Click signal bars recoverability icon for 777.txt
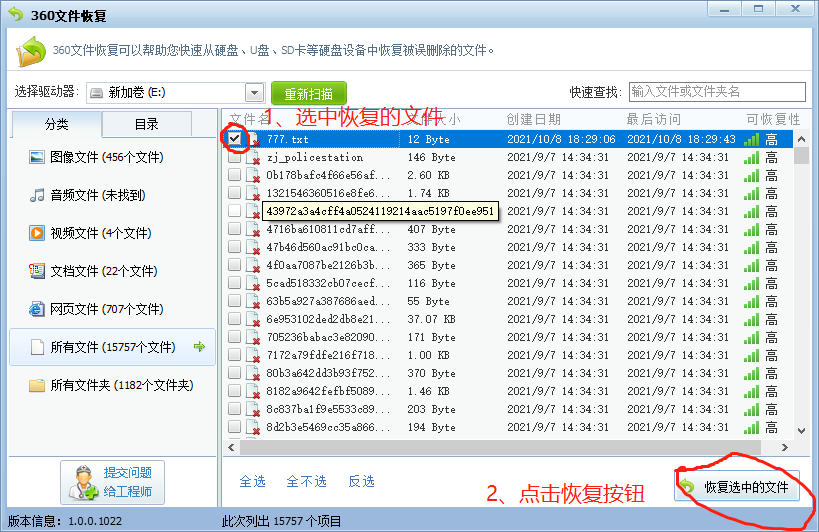The width and height of the screenshot is (819, 532). pyautogui.click(x=751, y=139)
